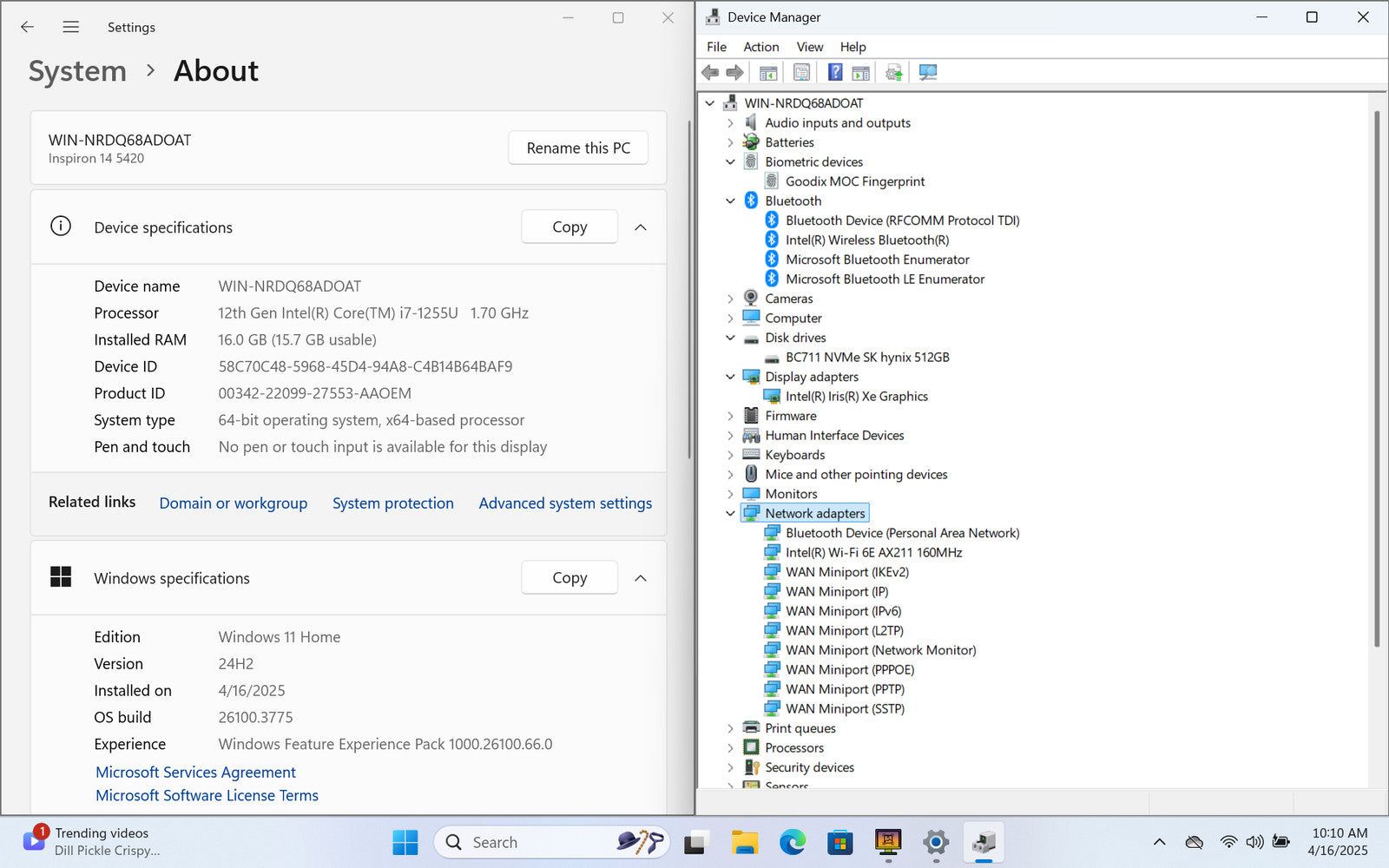The width and height of the screenshot is (1389, 868).
Task: Collapse the Network adapters node
Action: tap(730, 513)
